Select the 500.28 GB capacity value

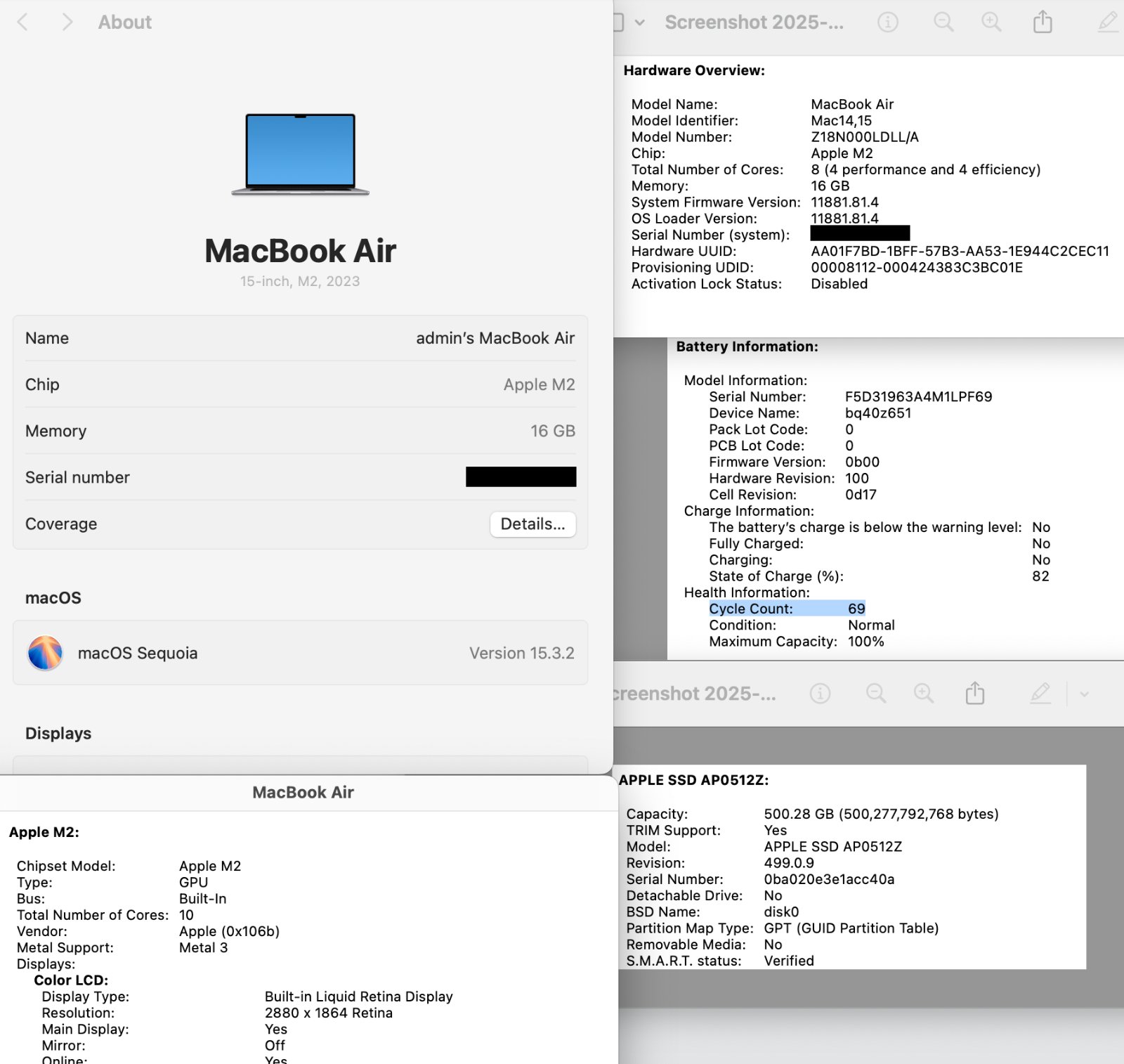point(882,814)
